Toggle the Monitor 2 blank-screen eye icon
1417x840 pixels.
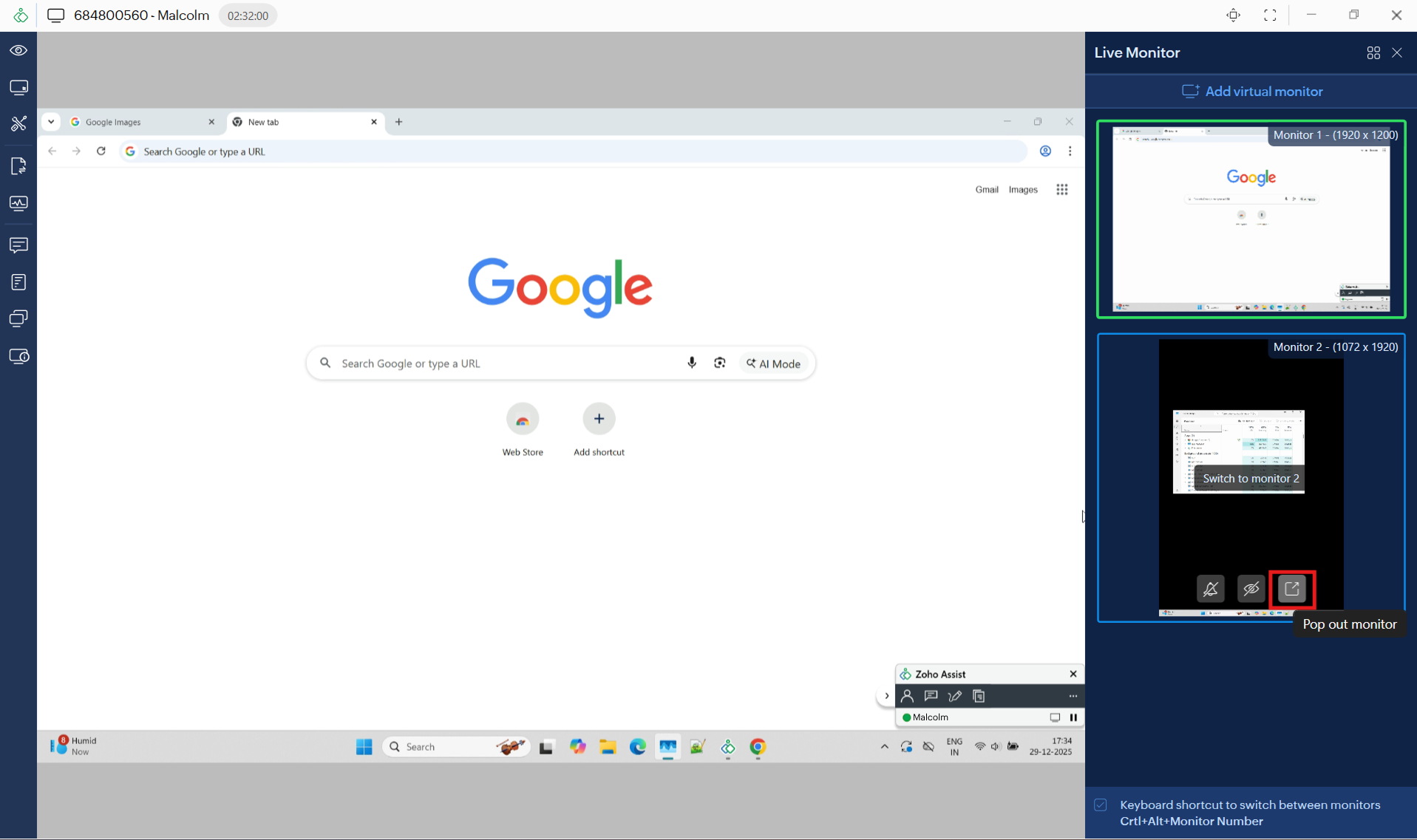1251,589
